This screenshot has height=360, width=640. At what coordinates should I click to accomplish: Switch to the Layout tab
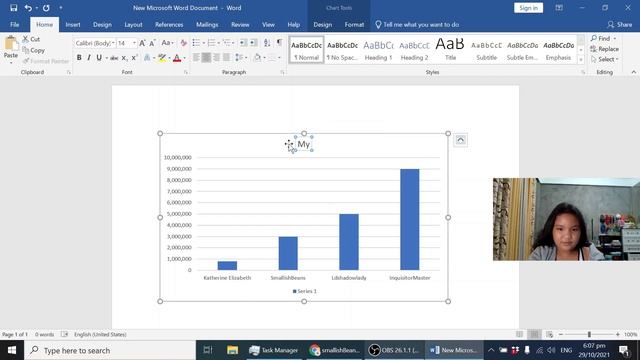[x=133, y=24]
